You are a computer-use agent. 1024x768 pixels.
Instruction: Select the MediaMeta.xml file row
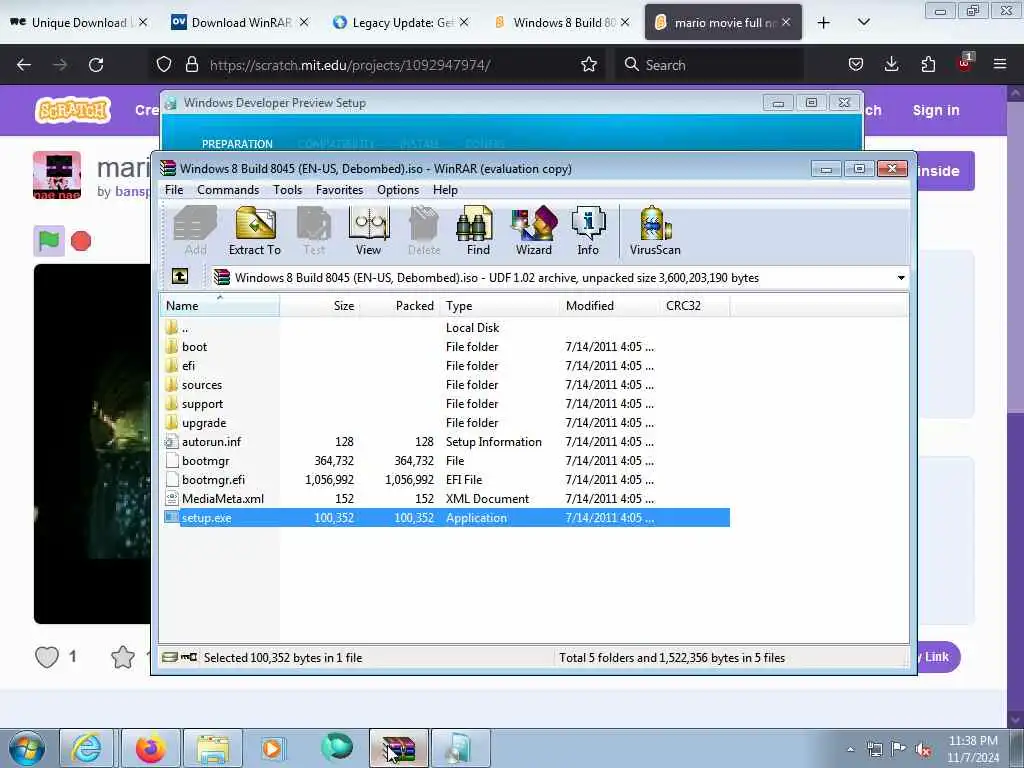[x=445, y=498]
